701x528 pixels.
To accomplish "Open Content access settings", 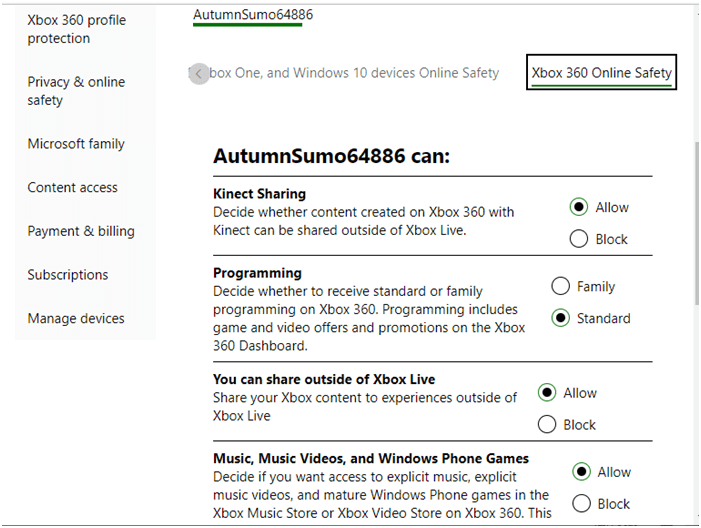I will [x=72, y=187].
